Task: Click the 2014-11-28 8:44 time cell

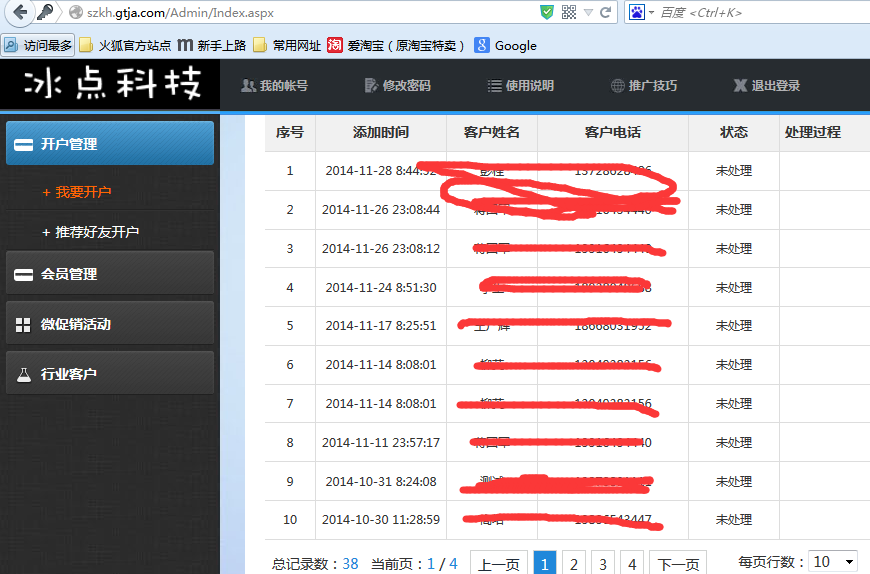Action: pos(381,171)
